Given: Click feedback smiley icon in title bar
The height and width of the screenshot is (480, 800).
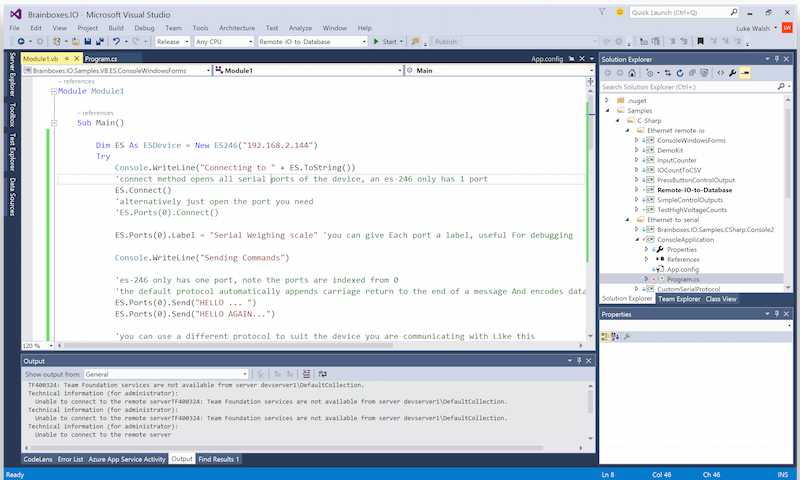Looking at the screenshot, I should [x=620, y=12].
